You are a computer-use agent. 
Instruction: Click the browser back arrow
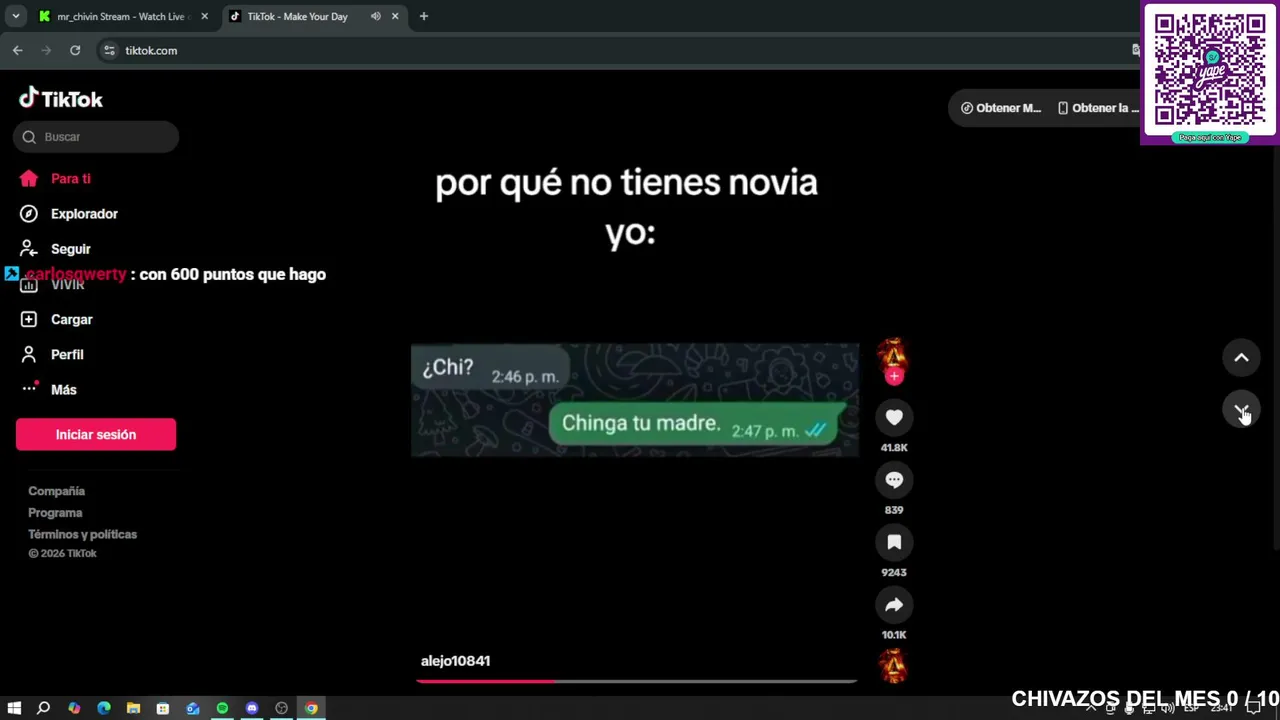tap(17, 50)
